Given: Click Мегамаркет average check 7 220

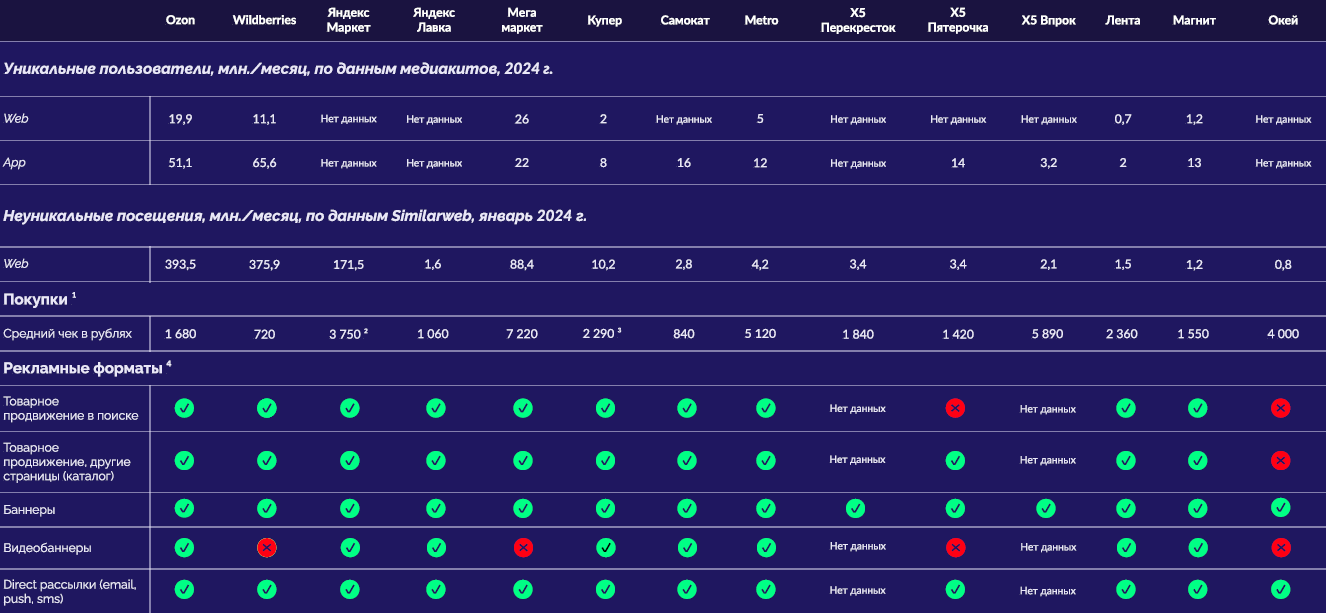Looking at the screenshot, I should coord(522,334).
